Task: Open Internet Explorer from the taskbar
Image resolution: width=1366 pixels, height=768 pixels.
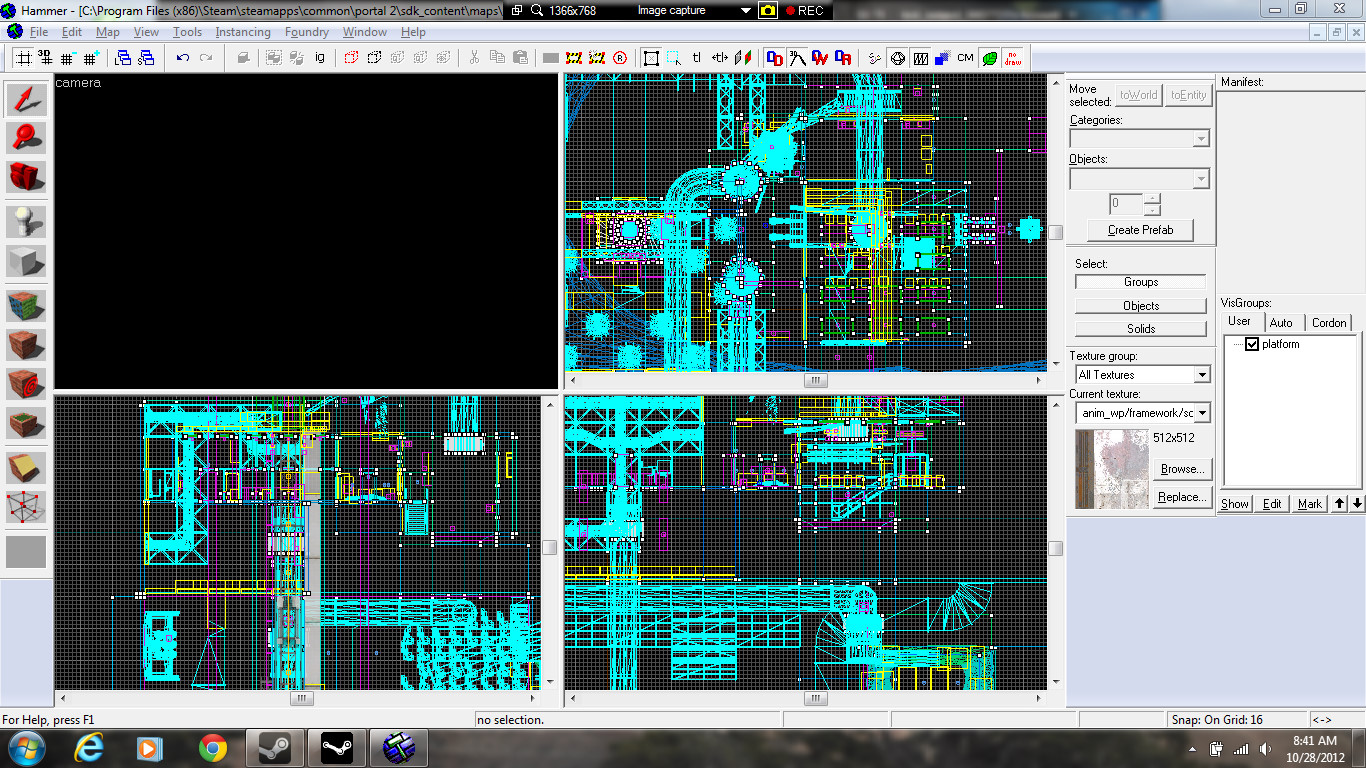Action: 90,748
